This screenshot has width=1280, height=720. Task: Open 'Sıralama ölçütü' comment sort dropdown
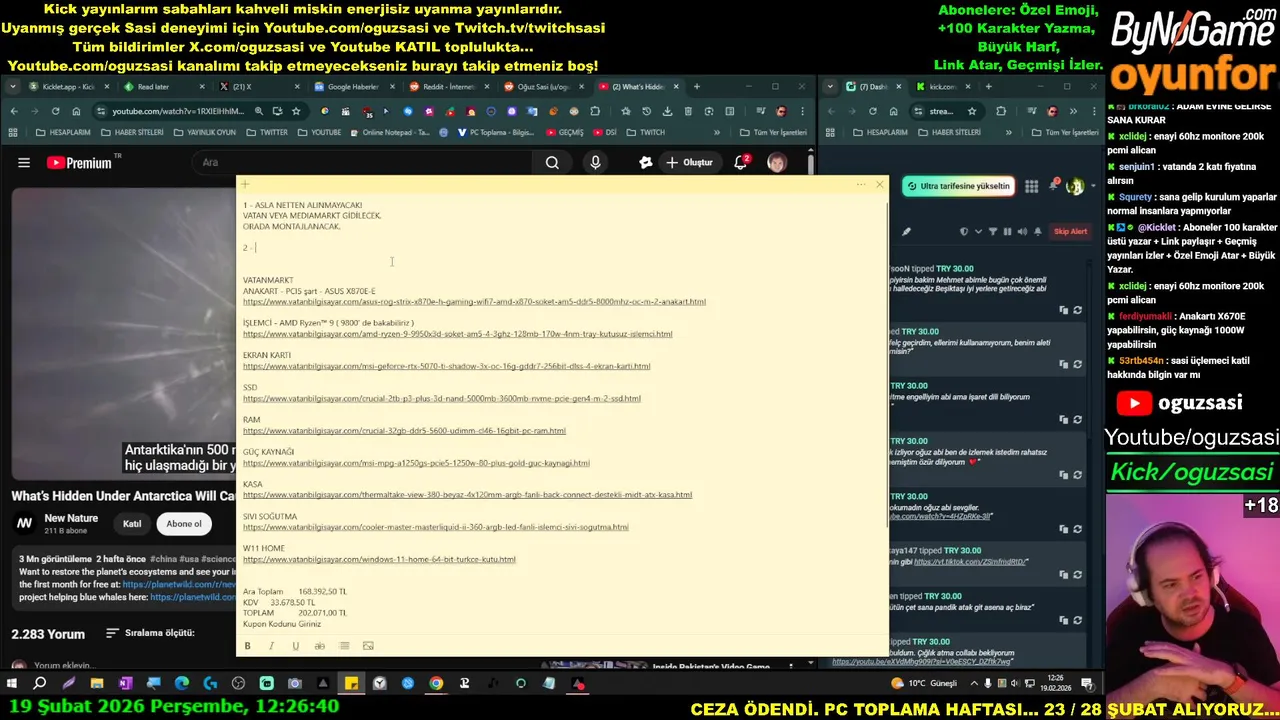click(150, 633)
